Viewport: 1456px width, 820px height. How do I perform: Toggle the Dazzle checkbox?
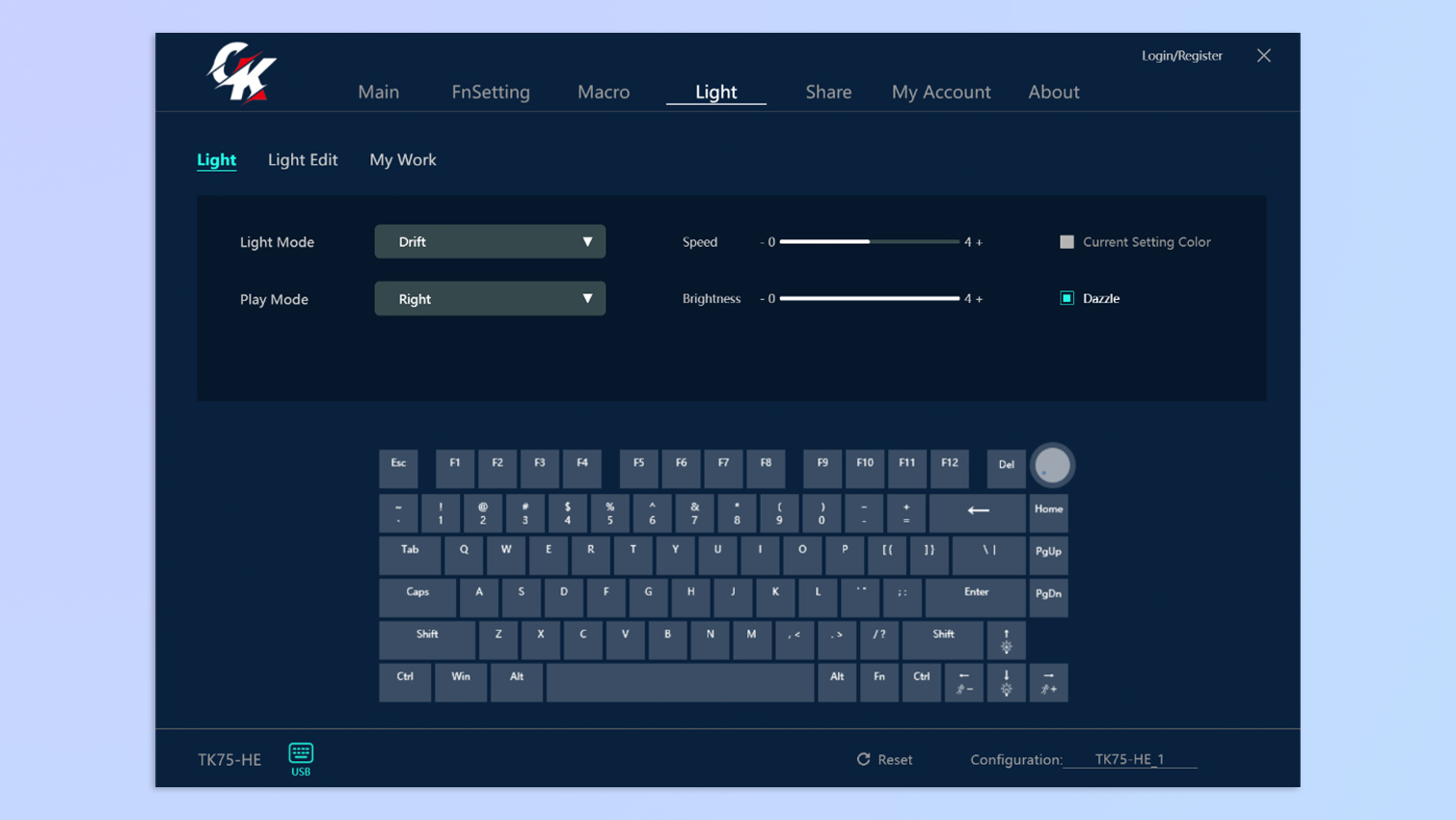[x=1066, y=298]
